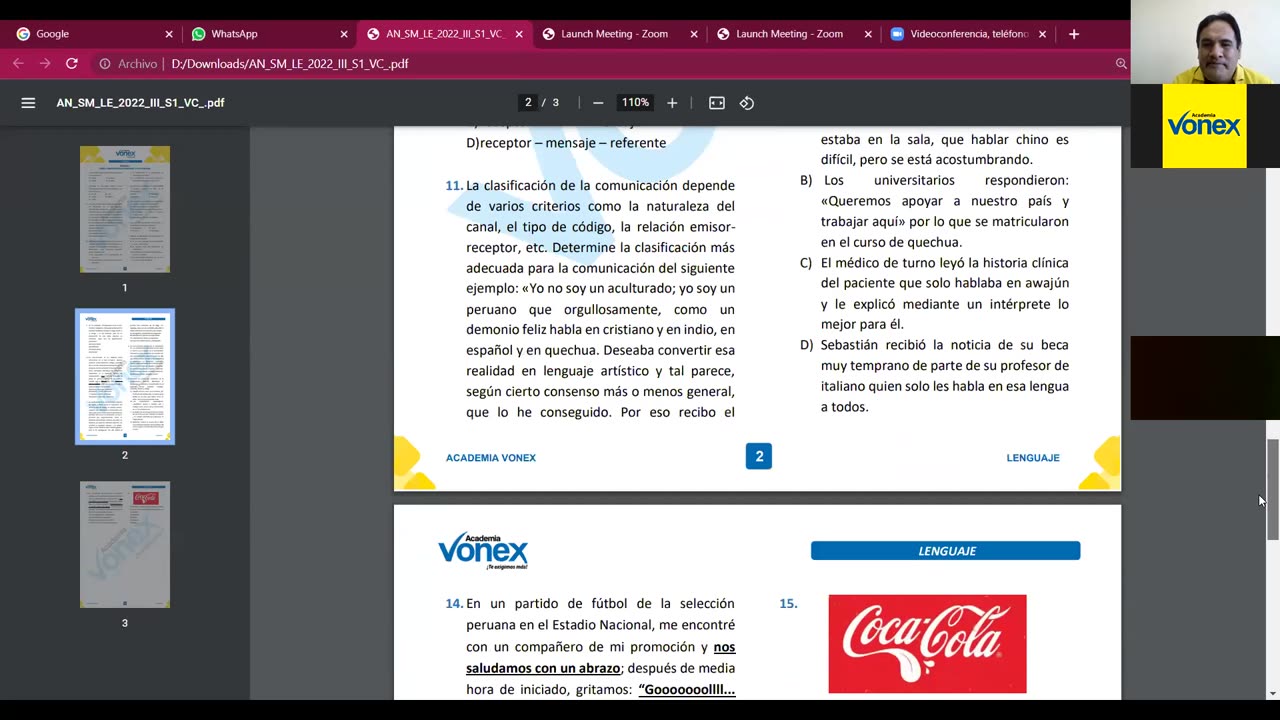This screenshot has height=720, width=1280.
Task: Click the file info icon next to Archivo
Action: 104,63
